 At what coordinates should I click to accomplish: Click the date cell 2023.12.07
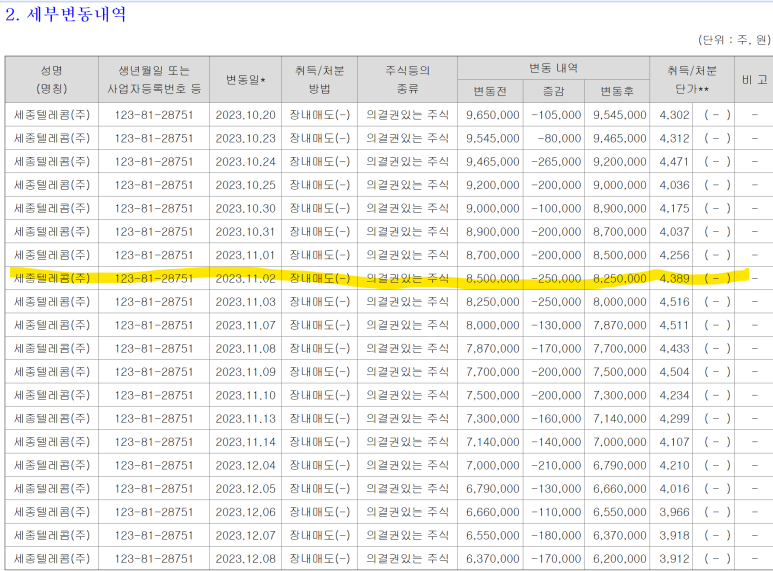click(246, 535)
